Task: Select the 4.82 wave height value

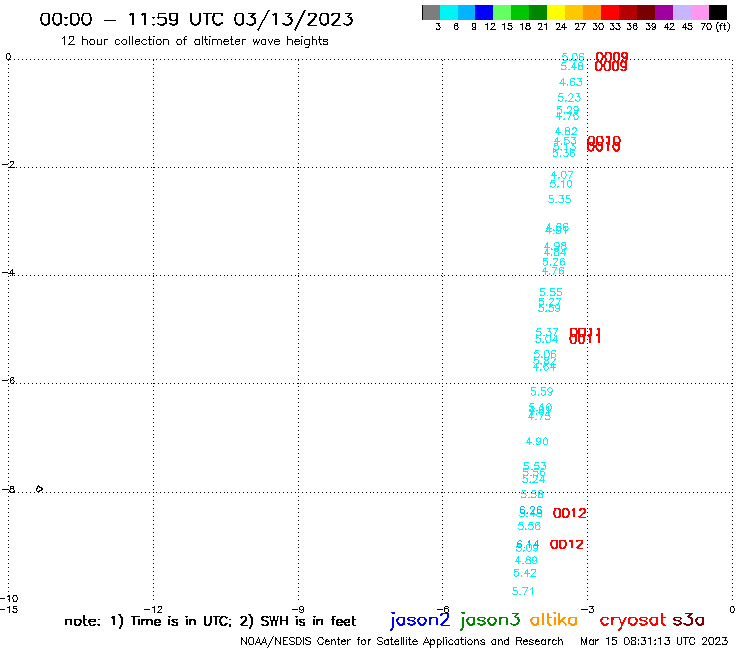Action: [566, 131]
